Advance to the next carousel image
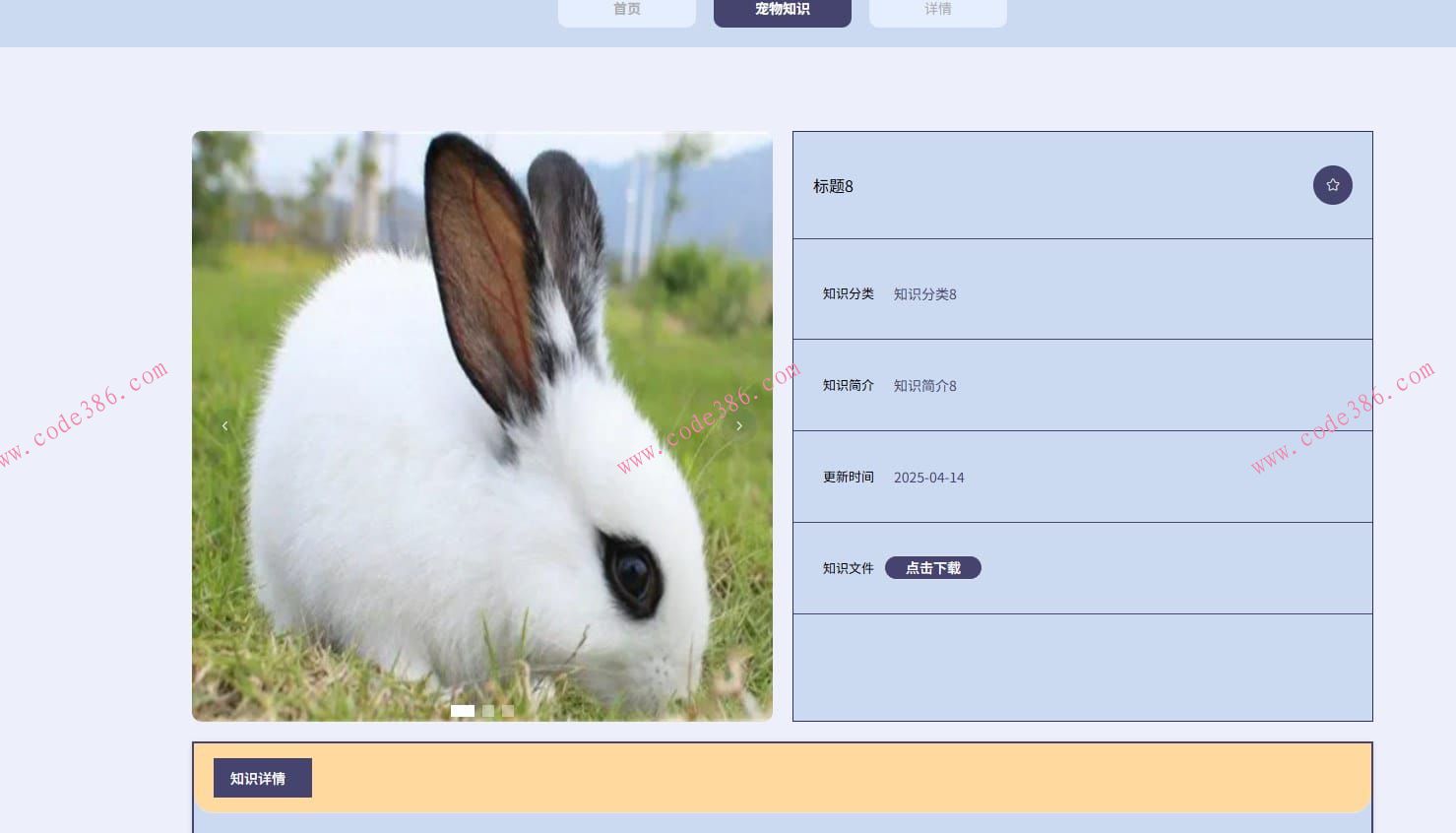The width and height of the screenshot is (1456, 833). [x=739, y=426]
